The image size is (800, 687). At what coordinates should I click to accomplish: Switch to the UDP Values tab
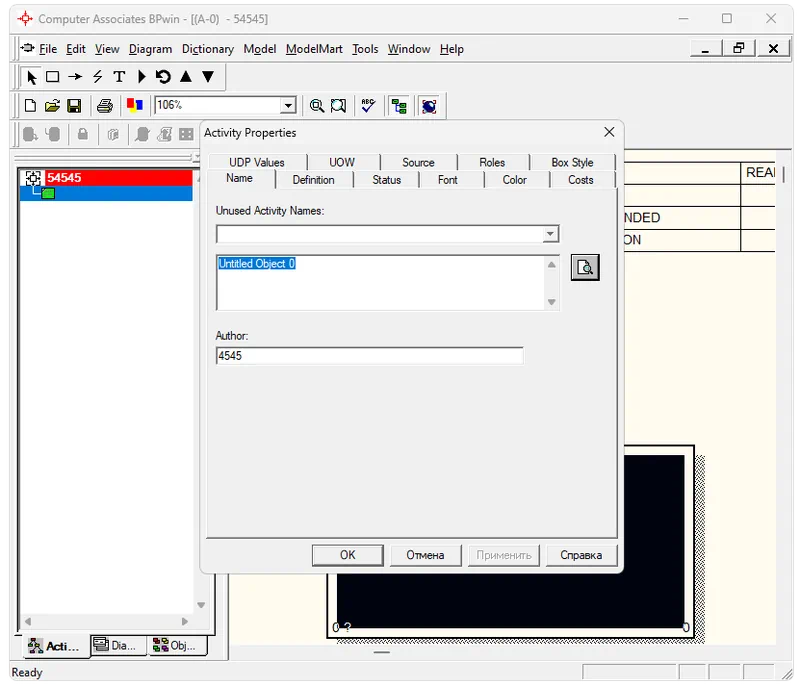[257, 162]
